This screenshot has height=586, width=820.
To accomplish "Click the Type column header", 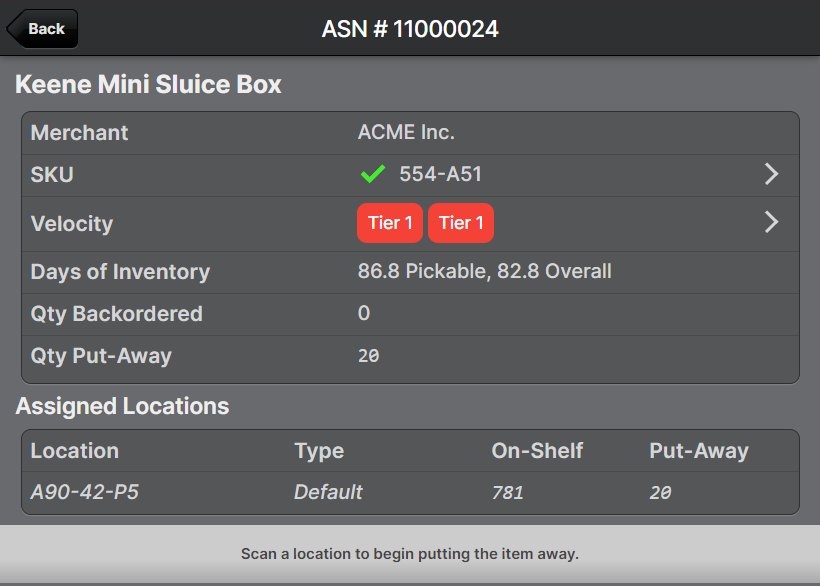I will [x=319, y=451].
